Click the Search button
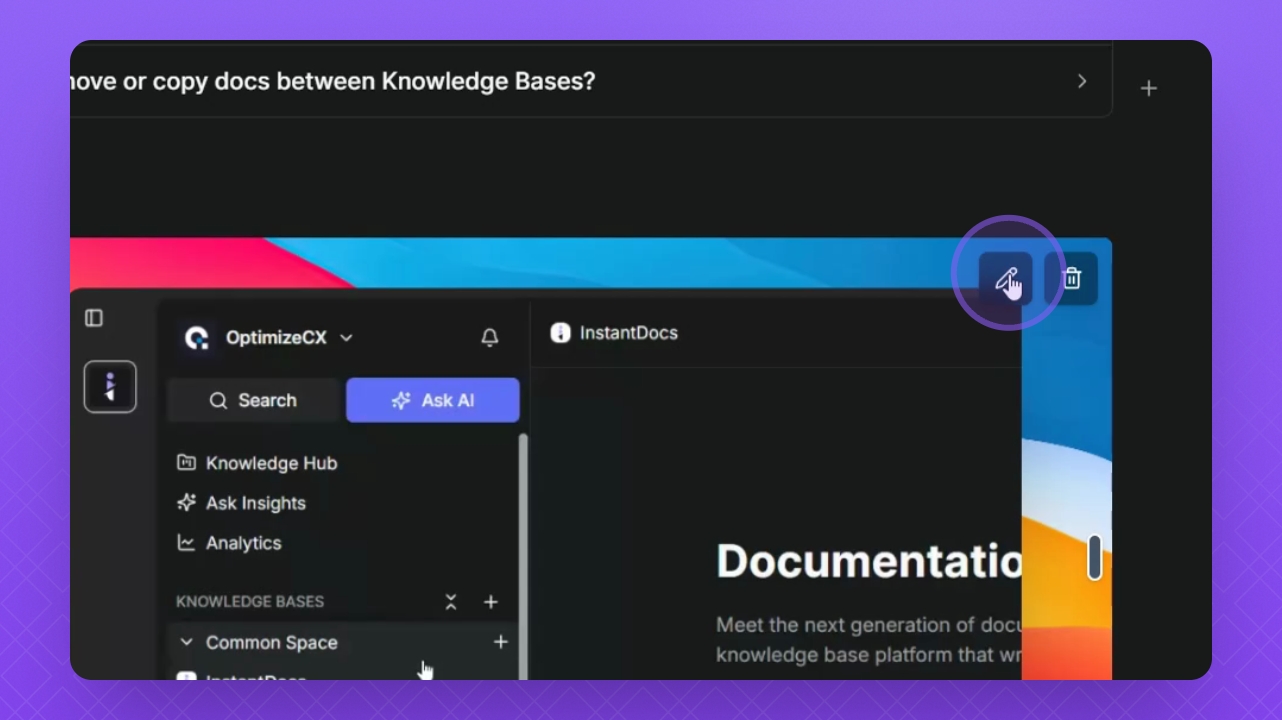 pos(254,400)
